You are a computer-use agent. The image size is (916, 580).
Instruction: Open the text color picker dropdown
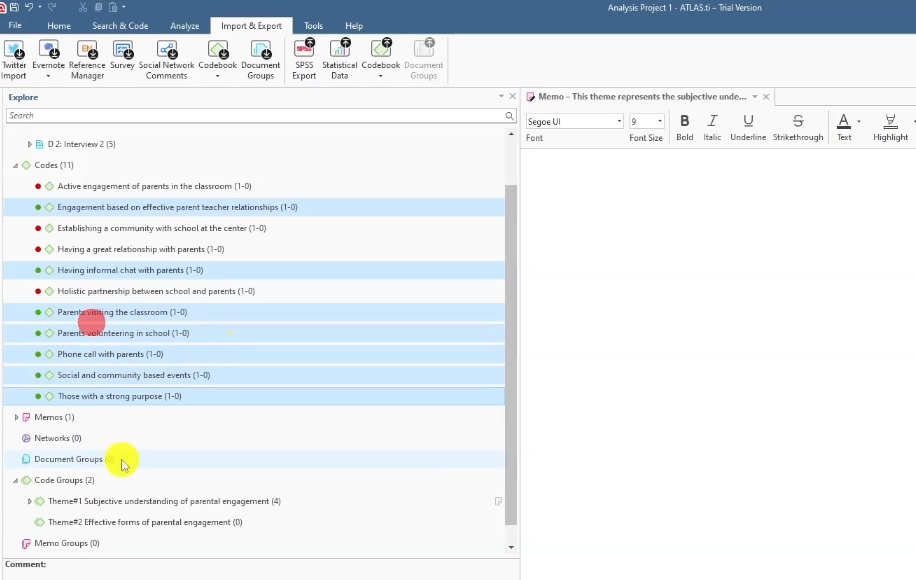point(859,122)
